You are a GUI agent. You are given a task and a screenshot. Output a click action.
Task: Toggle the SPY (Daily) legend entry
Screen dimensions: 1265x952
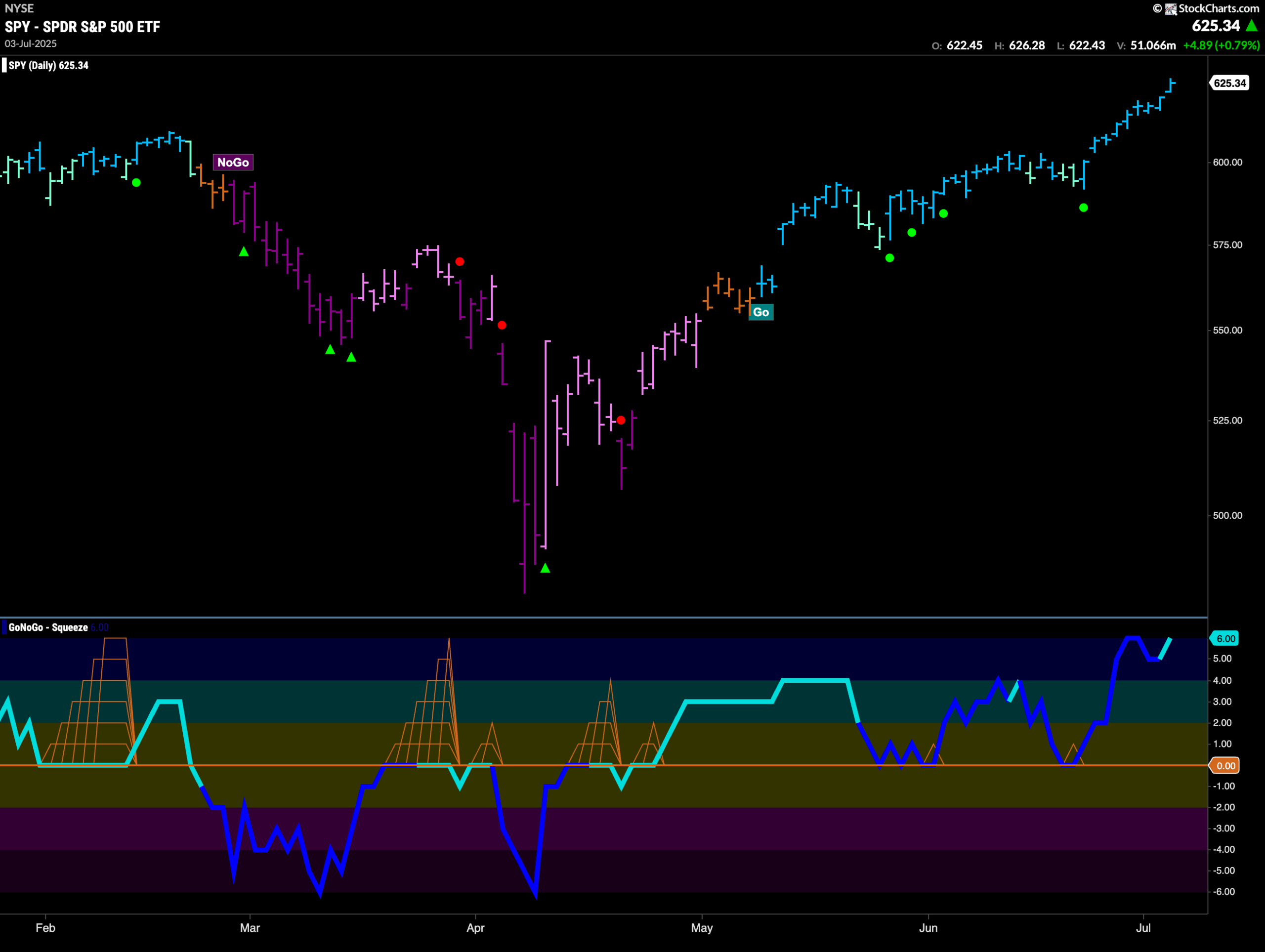click(46, 65)
